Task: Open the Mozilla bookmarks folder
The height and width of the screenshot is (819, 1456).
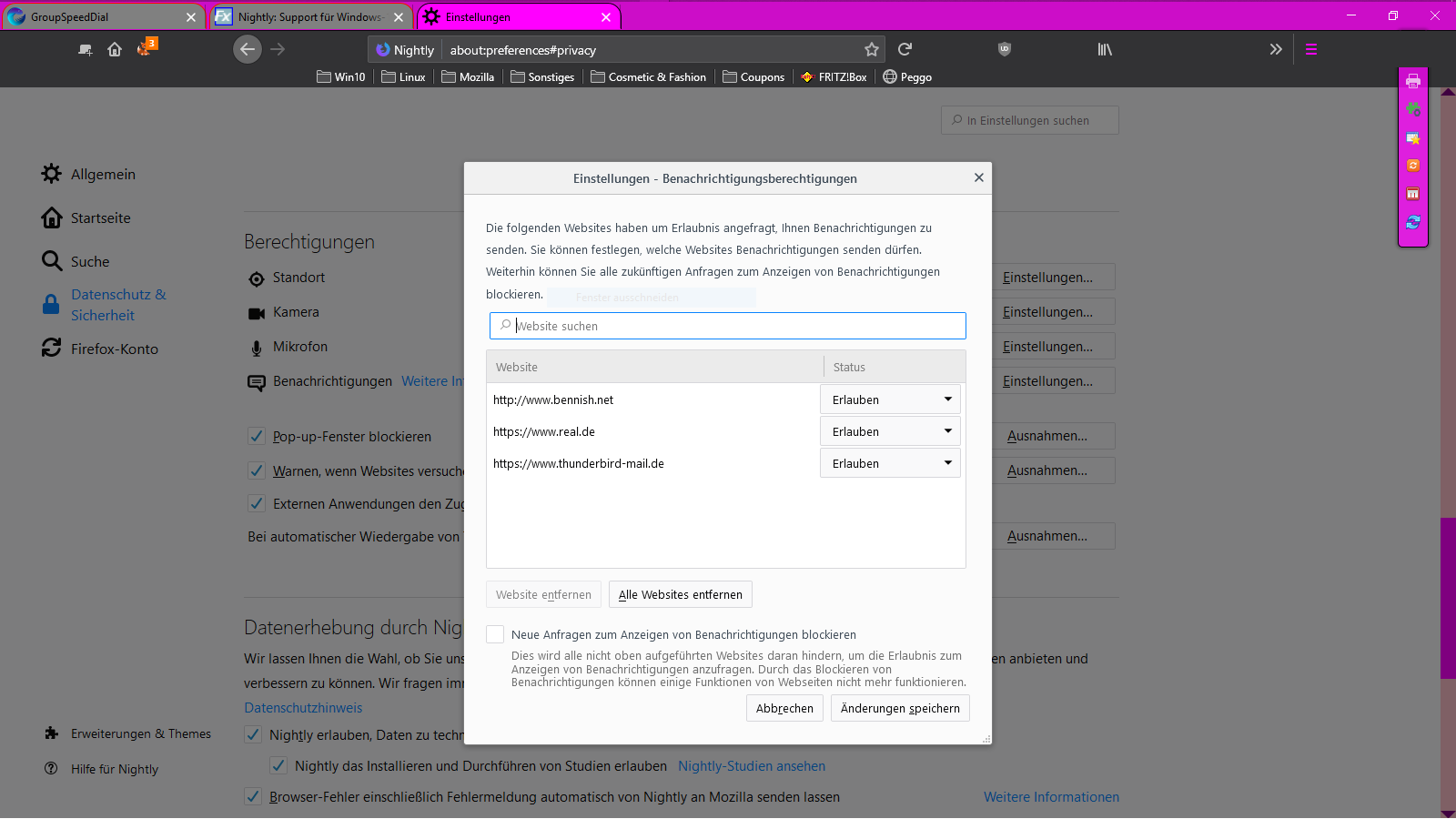Action: (x=468, y=77)
